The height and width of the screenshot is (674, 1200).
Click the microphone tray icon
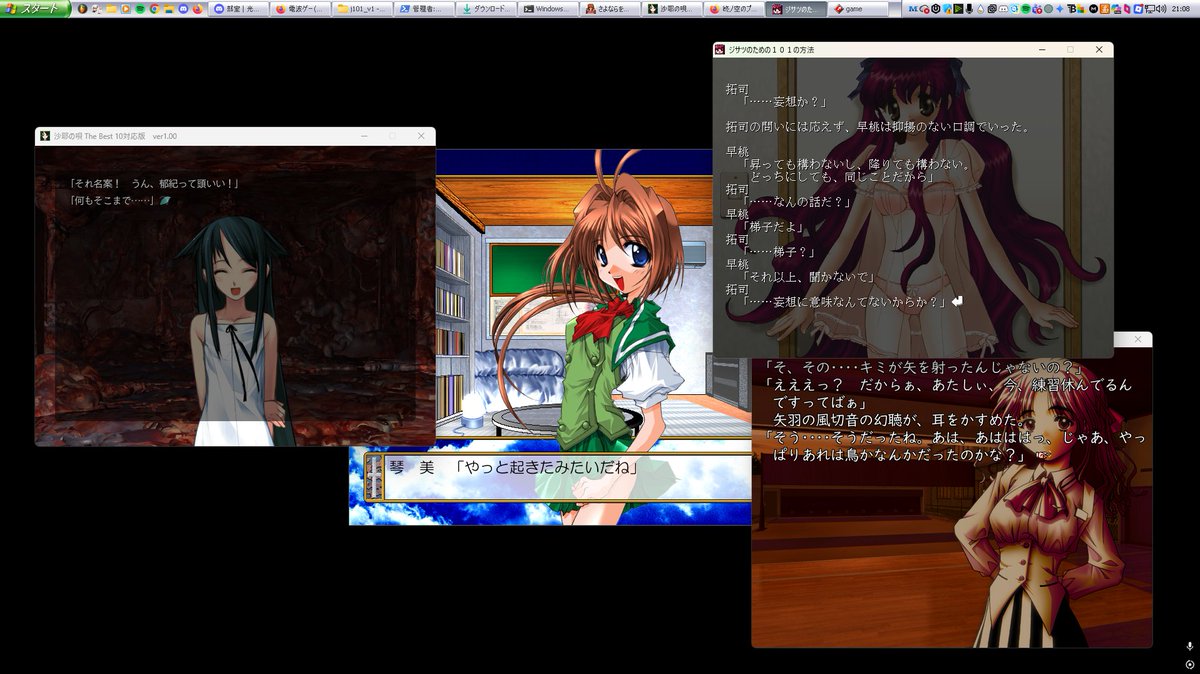969,9
